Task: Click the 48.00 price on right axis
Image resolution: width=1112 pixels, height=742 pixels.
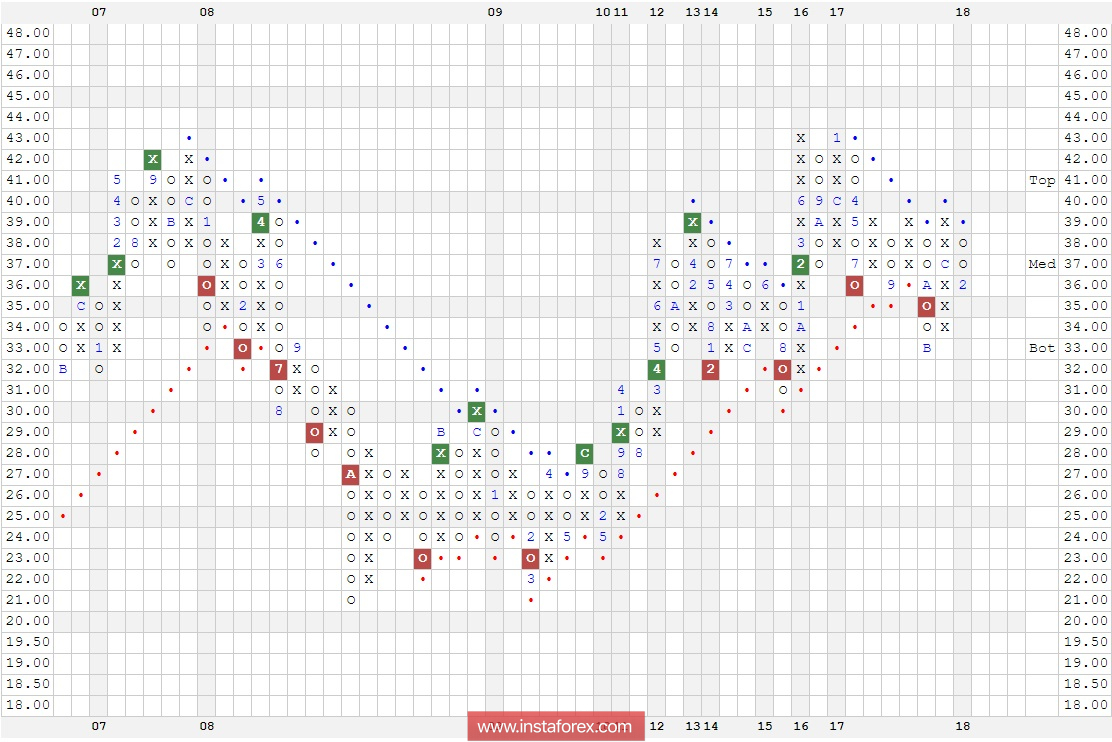Action: tap(1085, 33)
